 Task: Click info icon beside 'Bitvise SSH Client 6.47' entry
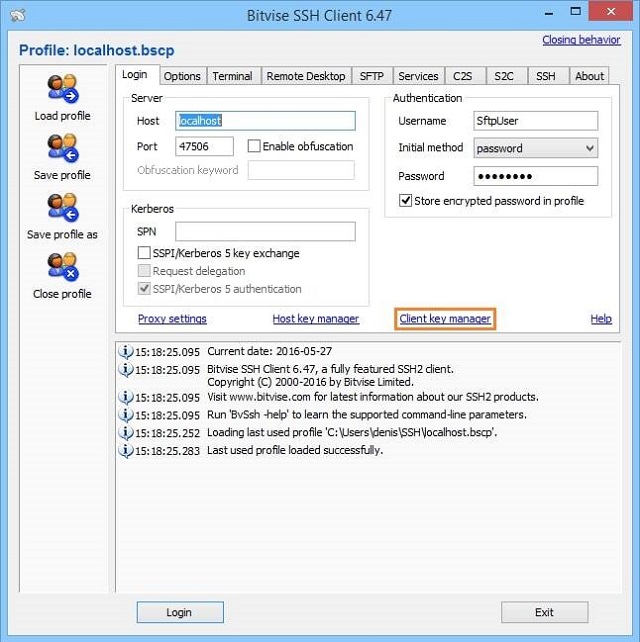126,369
